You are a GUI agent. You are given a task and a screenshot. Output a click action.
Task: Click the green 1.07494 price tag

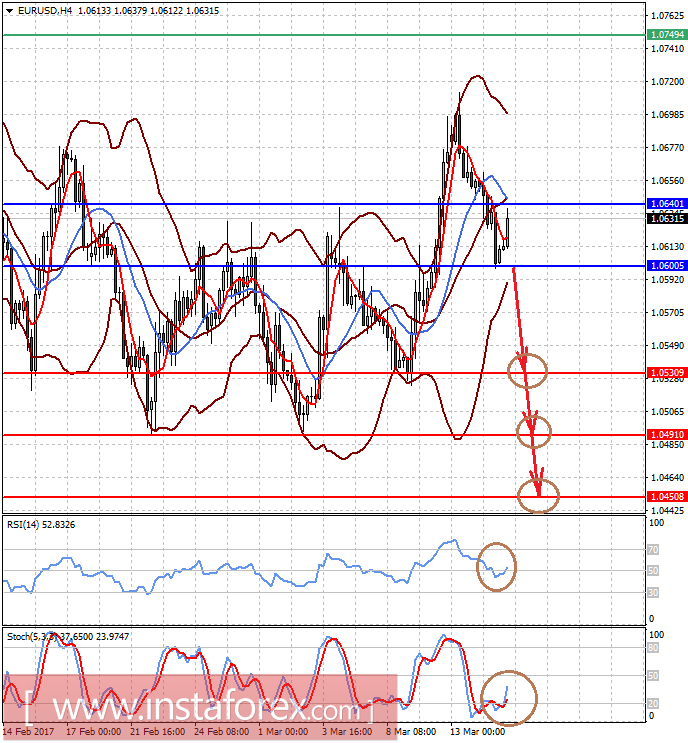tap(667, 35)
